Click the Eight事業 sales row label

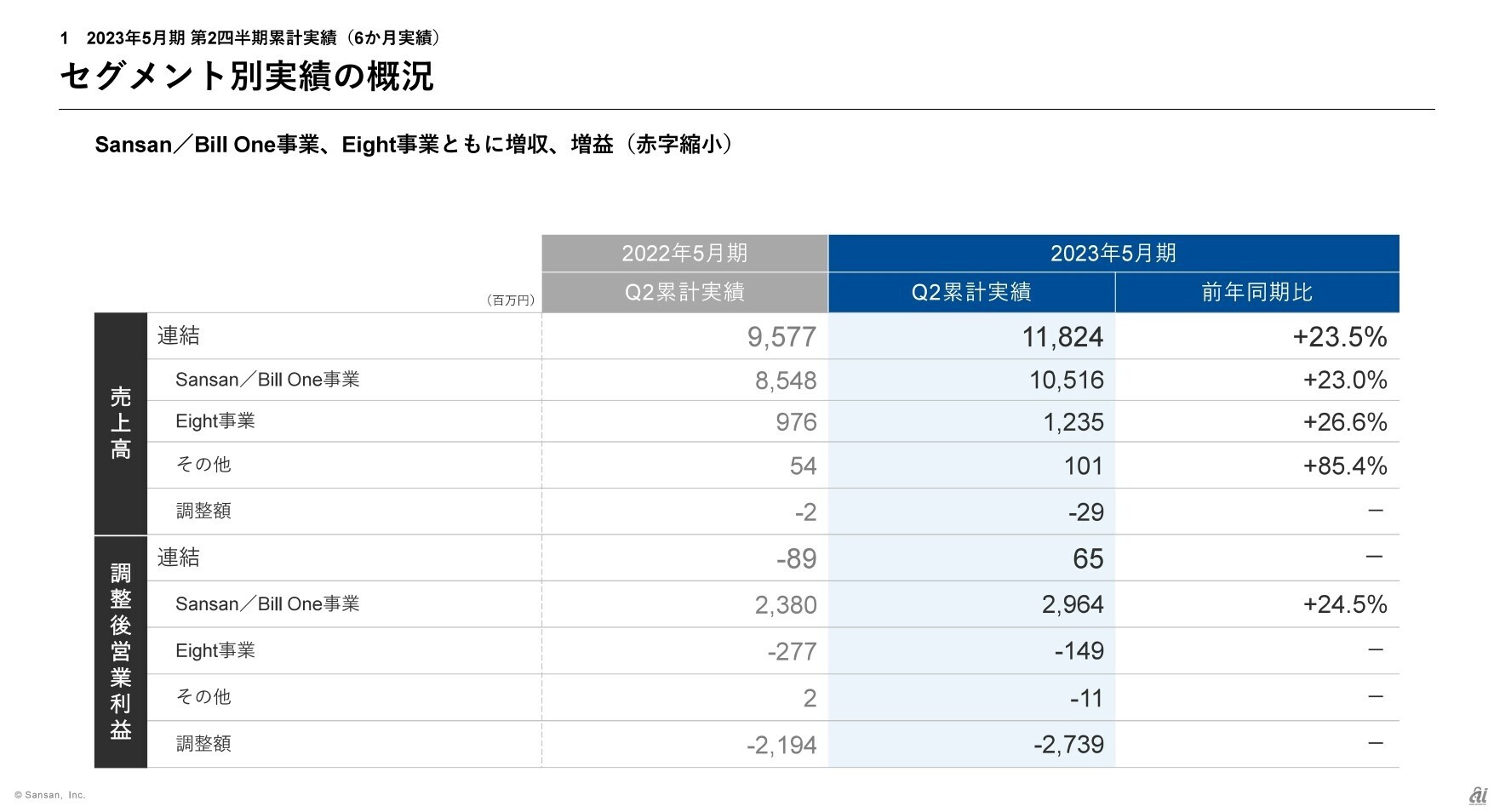(215, 421)
